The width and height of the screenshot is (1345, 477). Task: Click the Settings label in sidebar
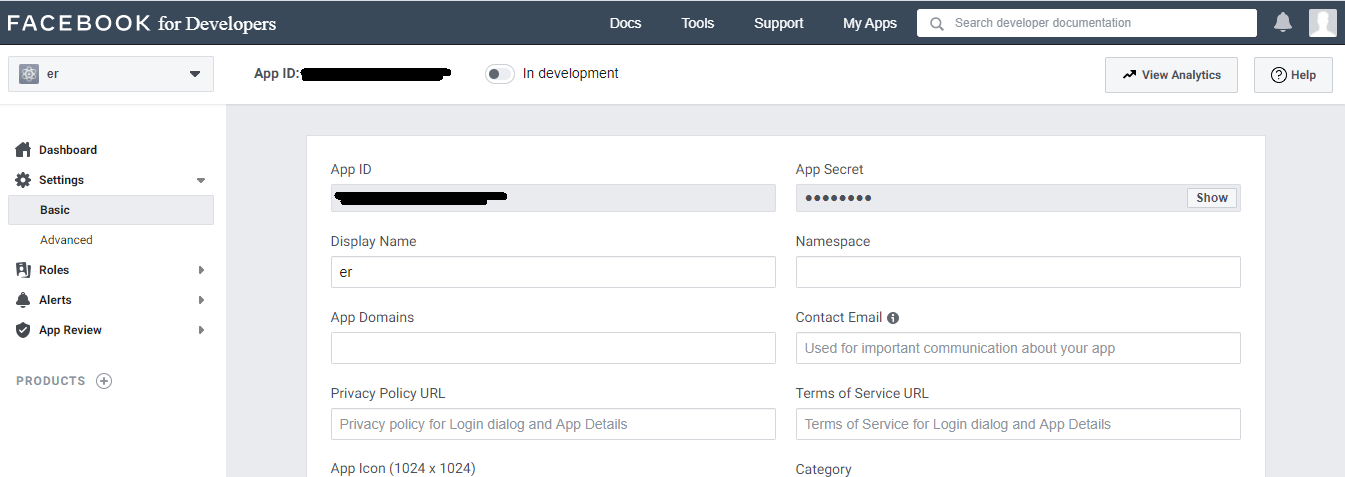tap(61, 180)
